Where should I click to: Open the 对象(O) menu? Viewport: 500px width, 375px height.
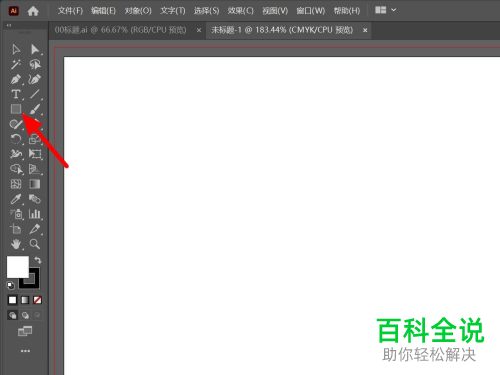pyautogui.click(x=138, y=11)
